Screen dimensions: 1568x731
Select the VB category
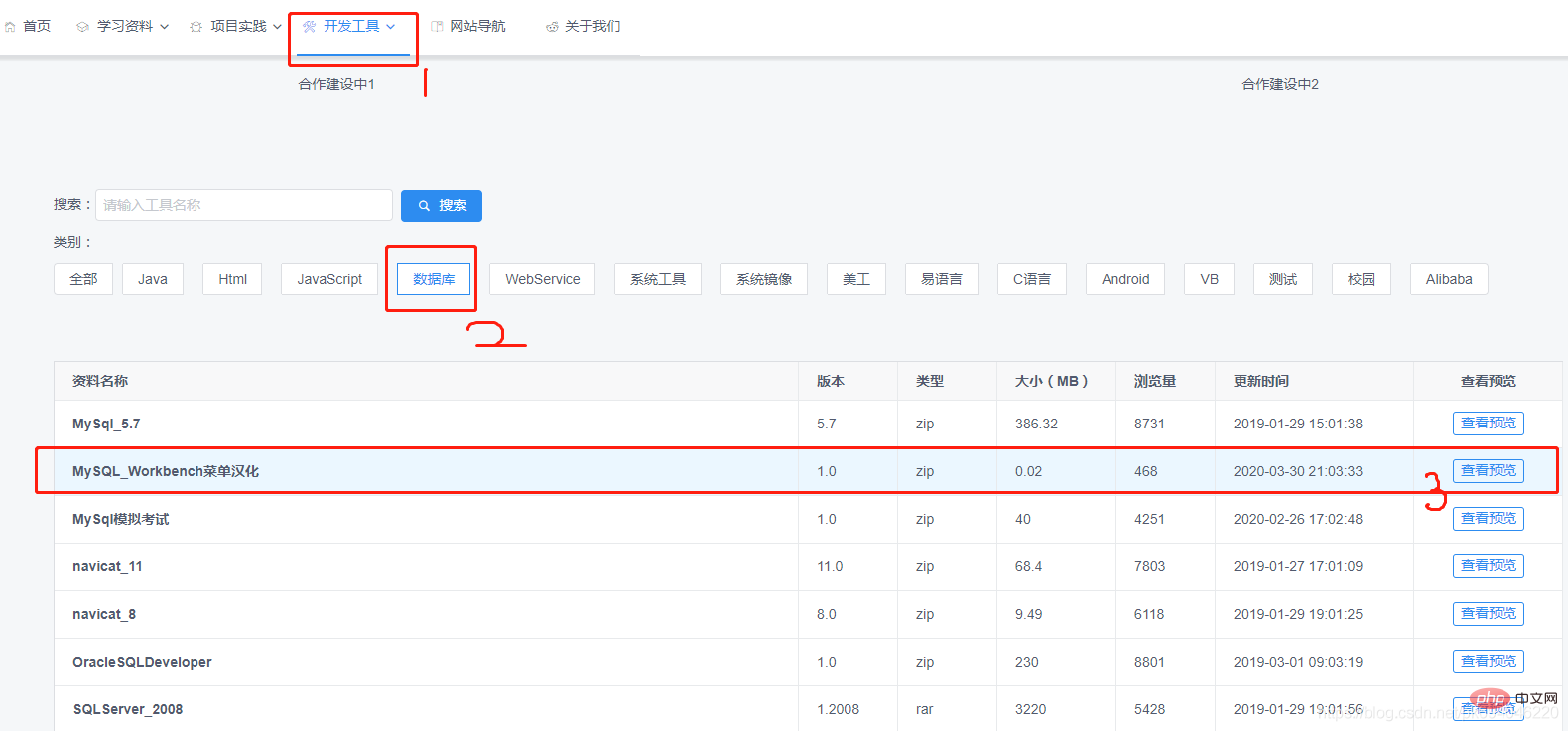point(1209,279)
